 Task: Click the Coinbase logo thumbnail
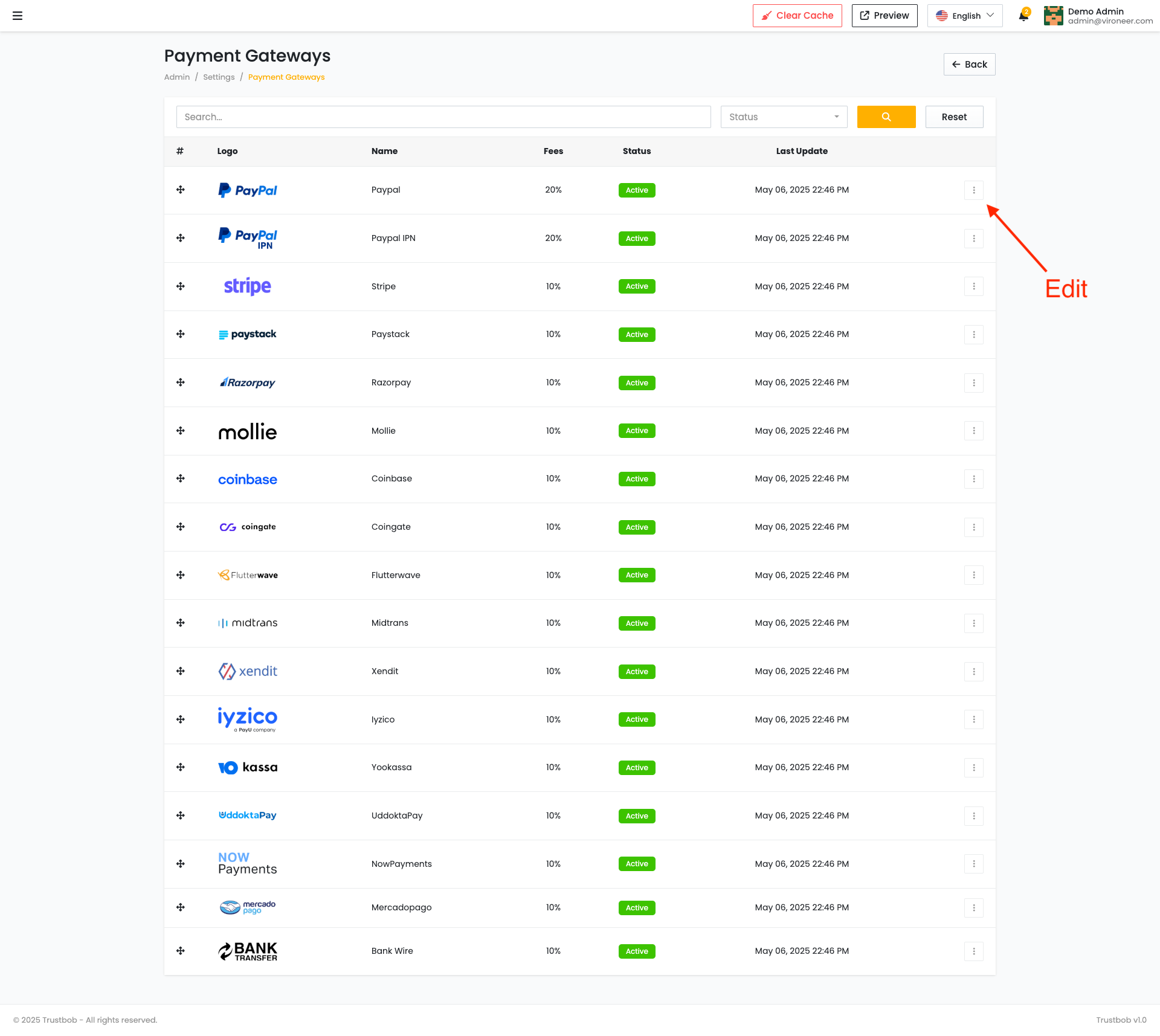[248, 480]
